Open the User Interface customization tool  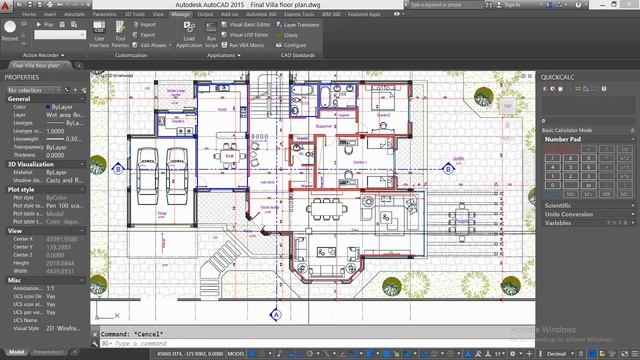(x=99, y=34)
